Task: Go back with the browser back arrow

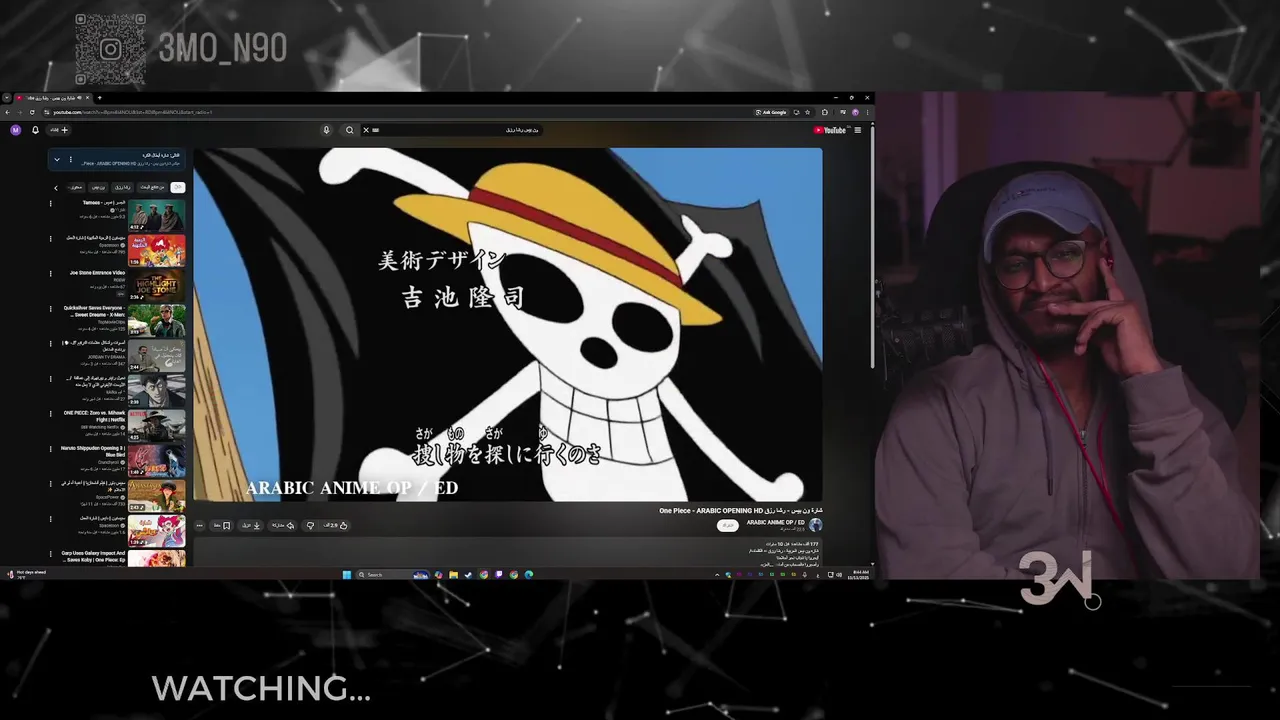Action: 7,112
